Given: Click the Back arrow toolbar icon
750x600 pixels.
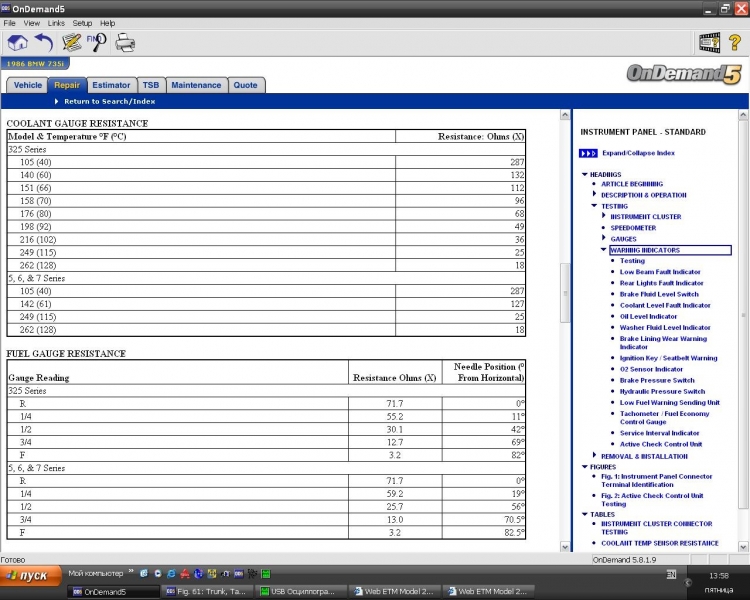Looking at the screenshot, I should tap(44, 42).
